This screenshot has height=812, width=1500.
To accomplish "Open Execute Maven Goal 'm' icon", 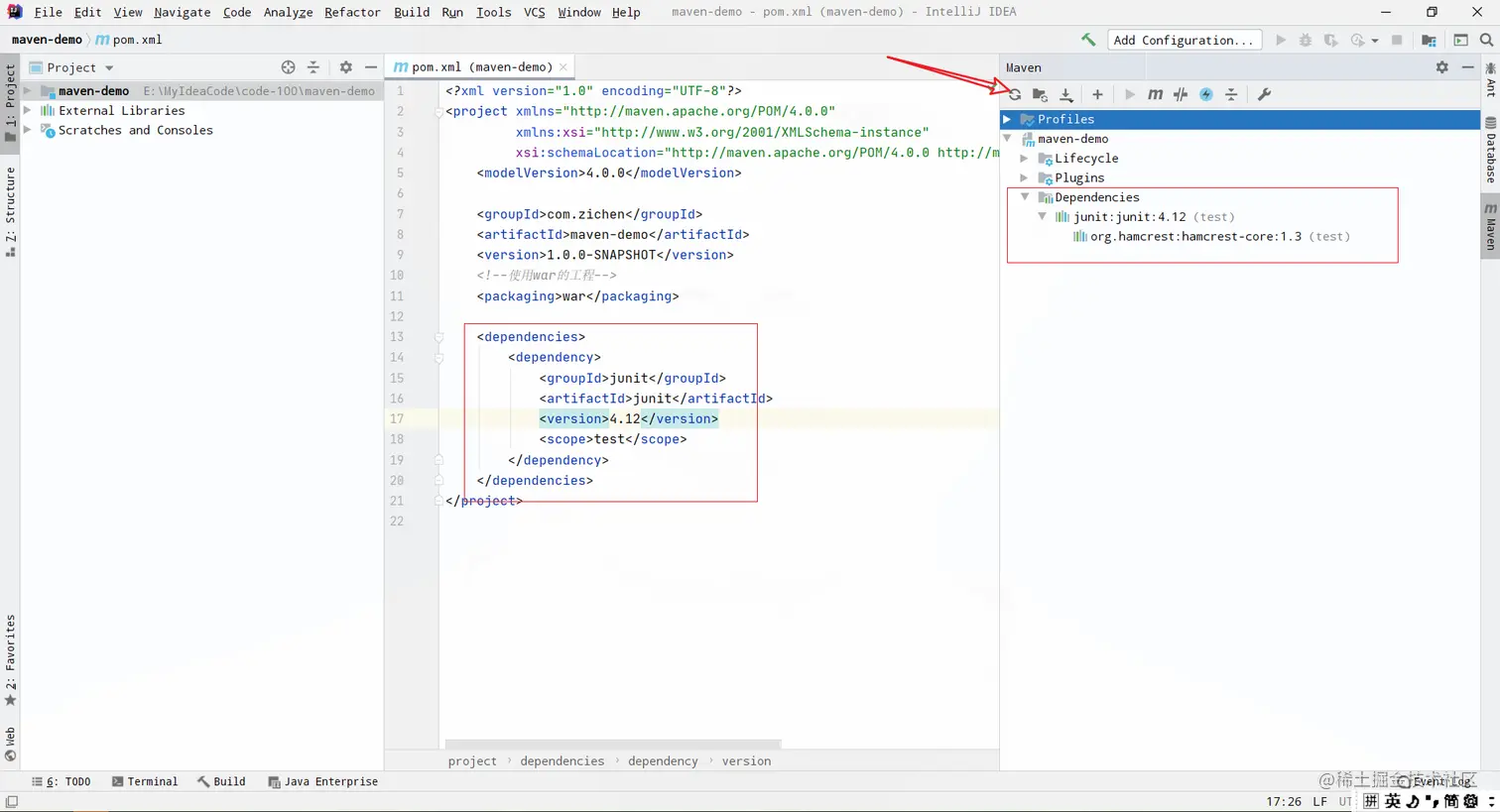I will [x=1155, y=94].
